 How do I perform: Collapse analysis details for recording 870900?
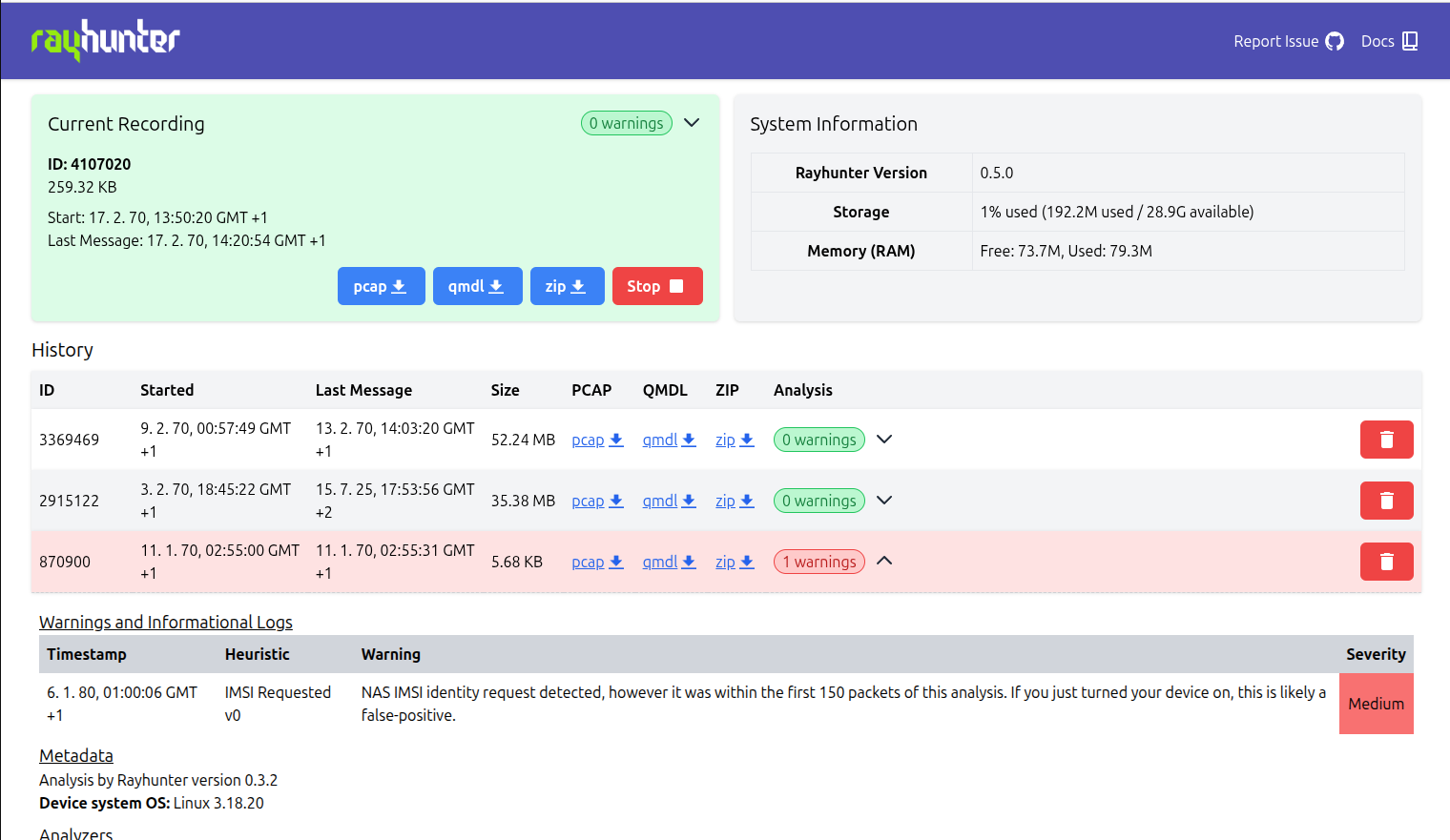(884, 561)
